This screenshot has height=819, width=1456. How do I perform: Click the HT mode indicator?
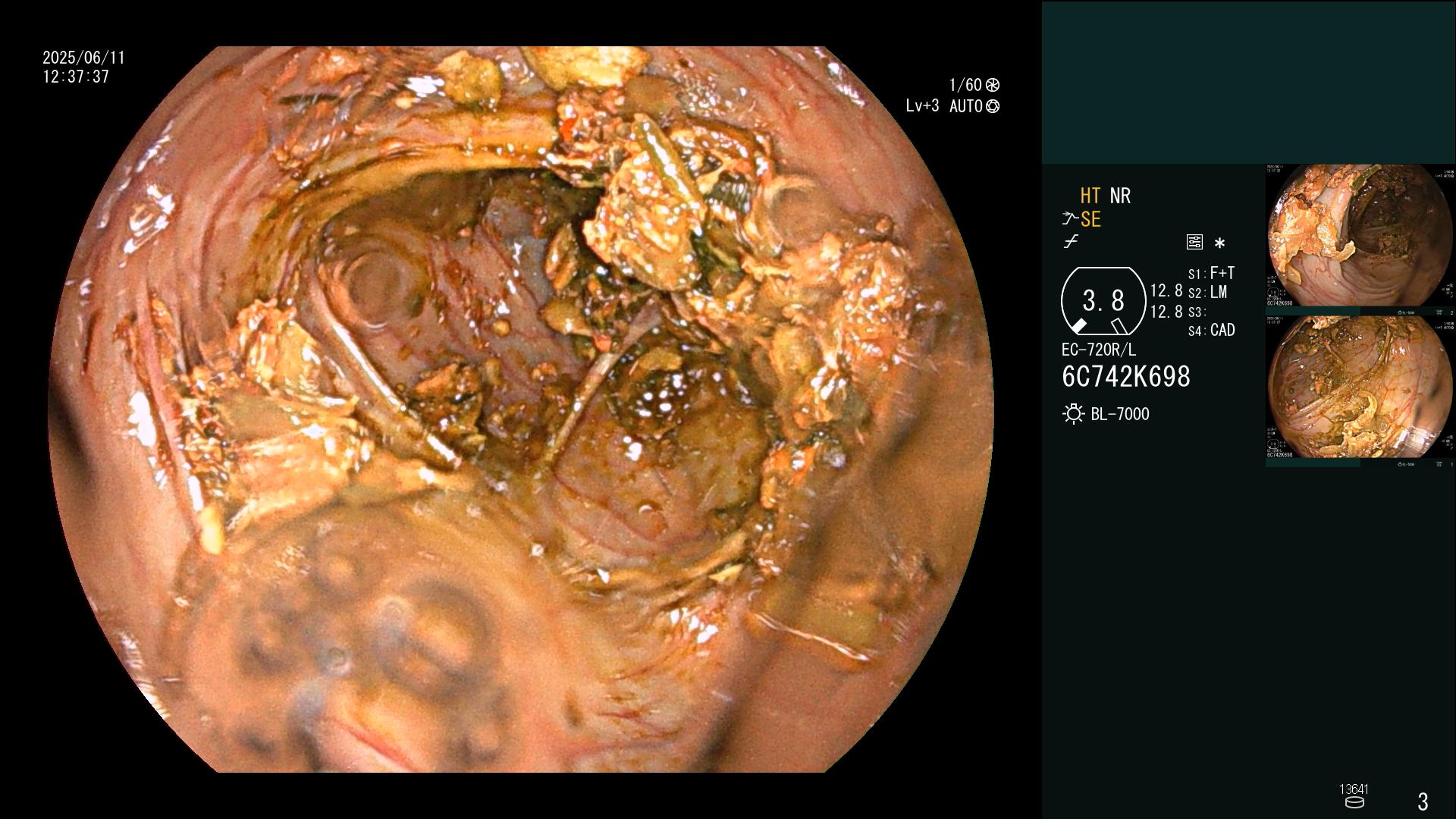[x=1090, y=196]
